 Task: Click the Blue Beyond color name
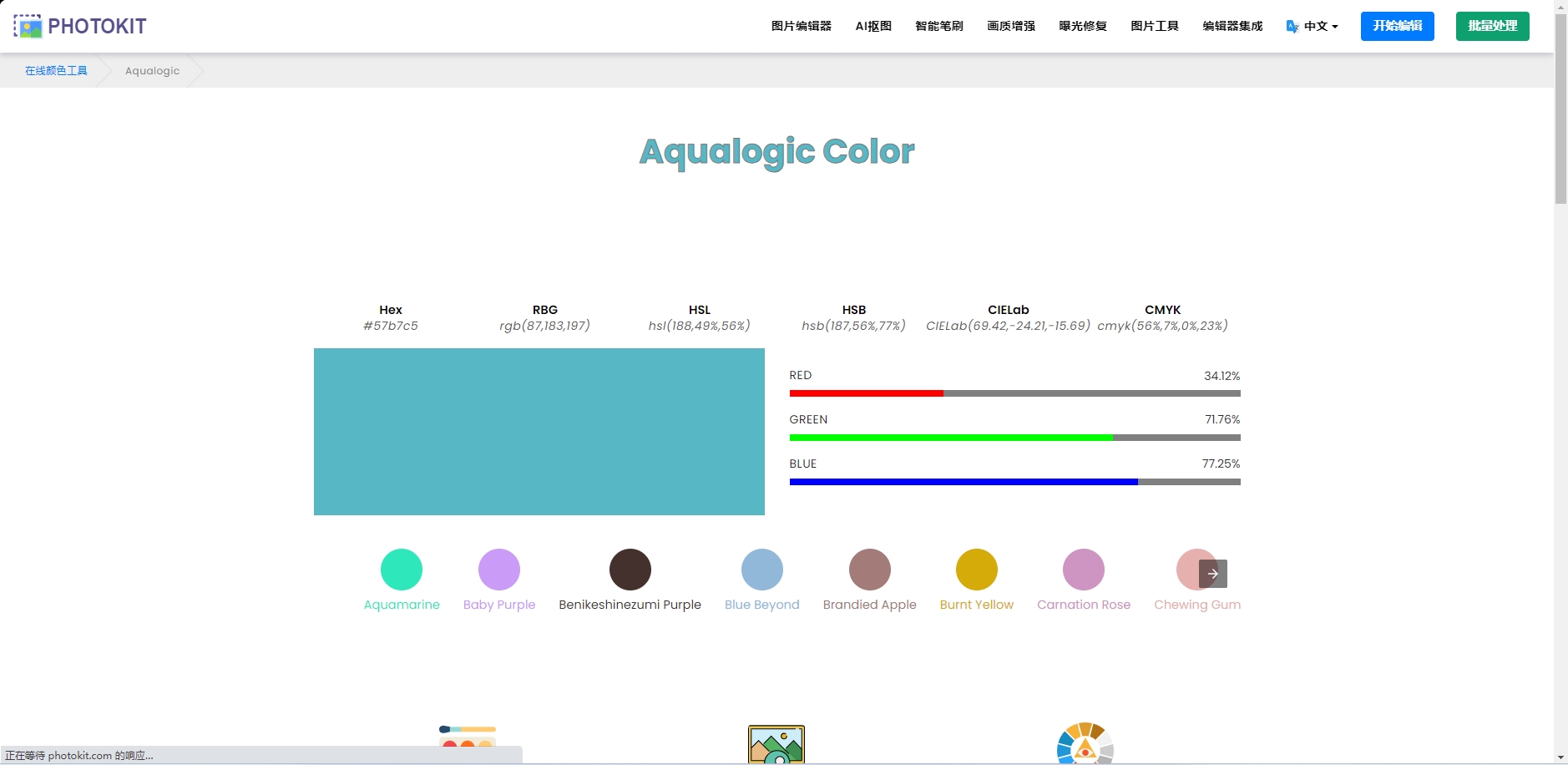coord(761,605)
